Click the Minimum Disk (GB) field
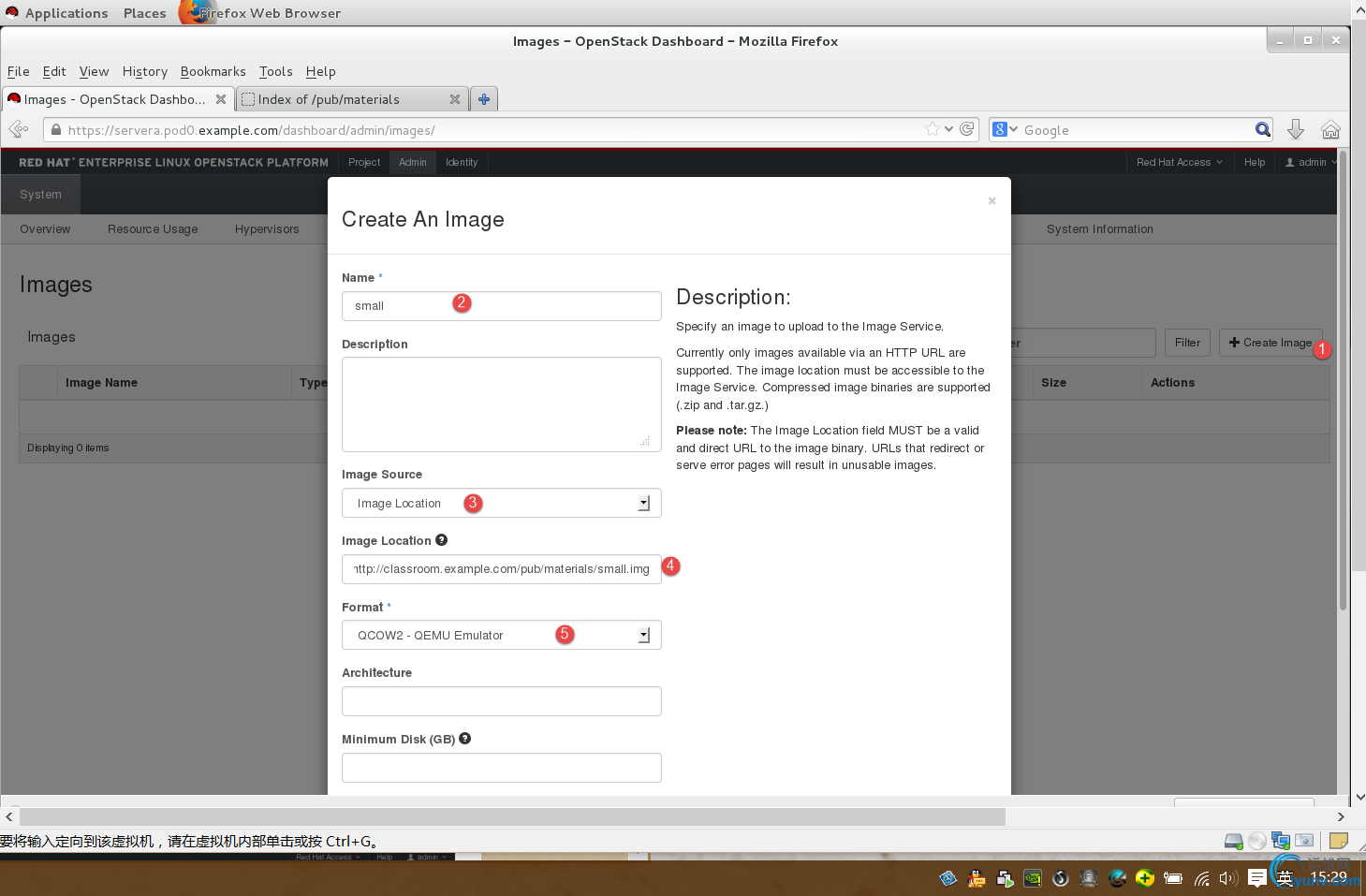The height and width of the screenshot is (896, 1366). point(502,768)
